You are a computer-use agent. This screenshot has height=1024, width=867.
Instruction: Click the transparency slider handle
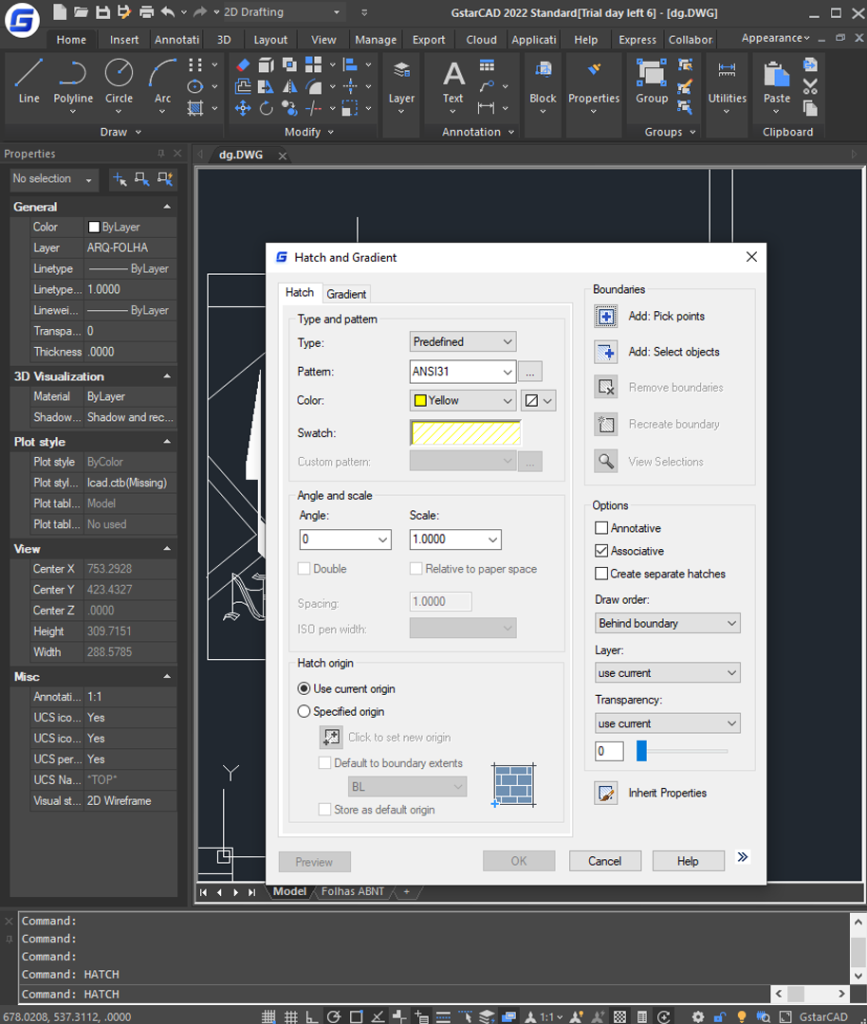coord(641,750)
